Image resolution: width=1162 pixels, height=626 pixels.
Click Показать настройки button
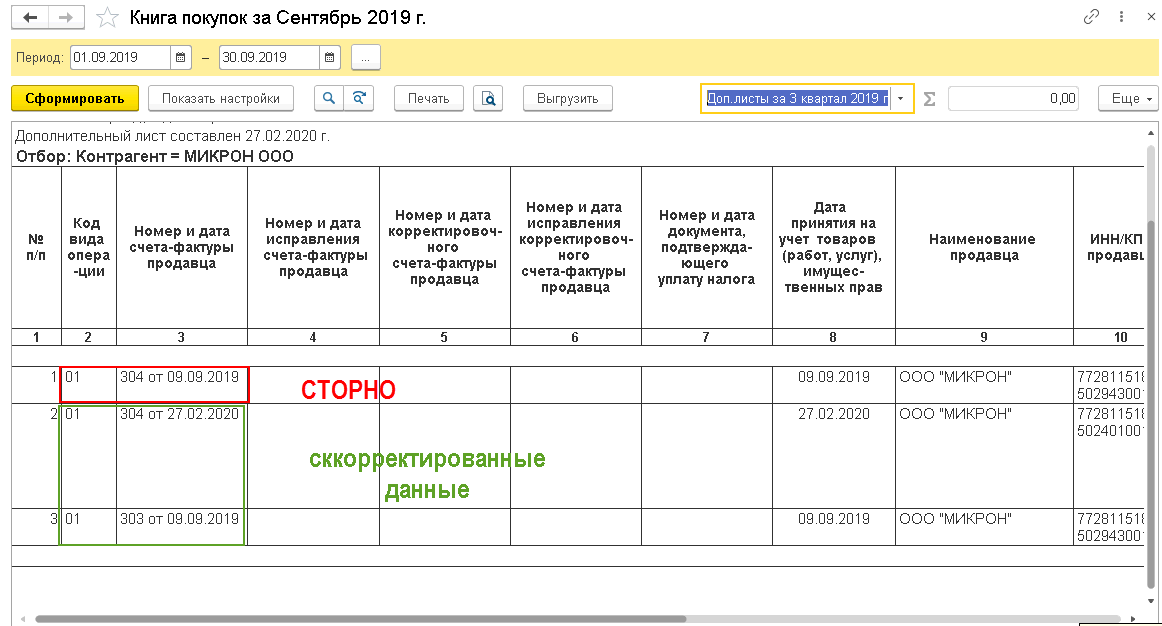pos(221,98)
